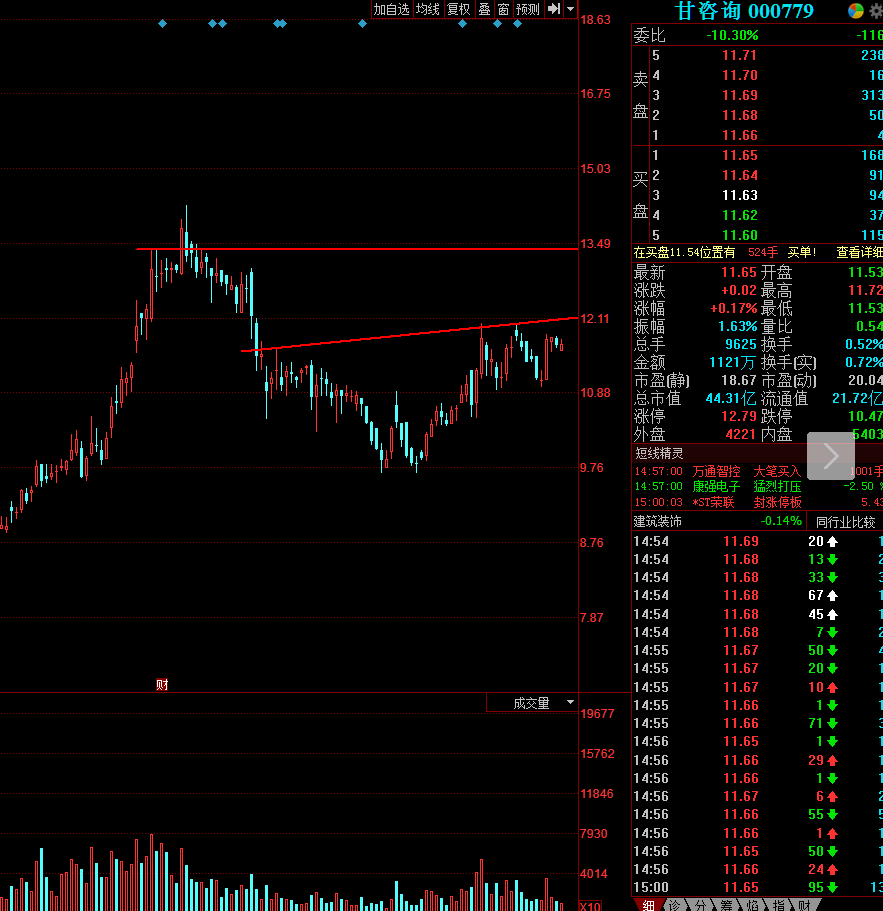Click the 叠 overlay chart icon
Viewport: 883px width, 911px height.
pos(484,9)
